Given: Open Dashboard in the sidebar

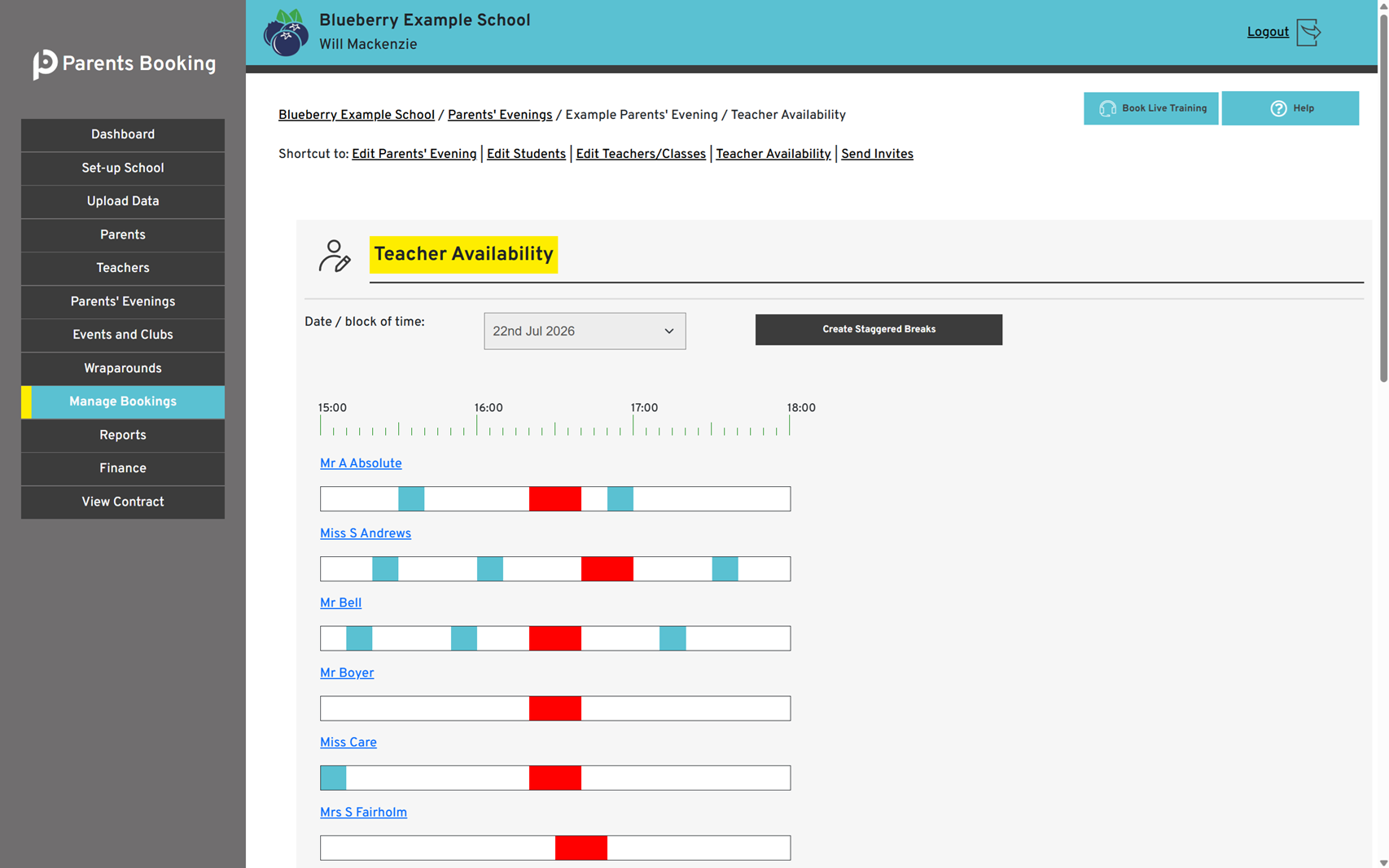Looking at the screenshot, I should point(123,135).
